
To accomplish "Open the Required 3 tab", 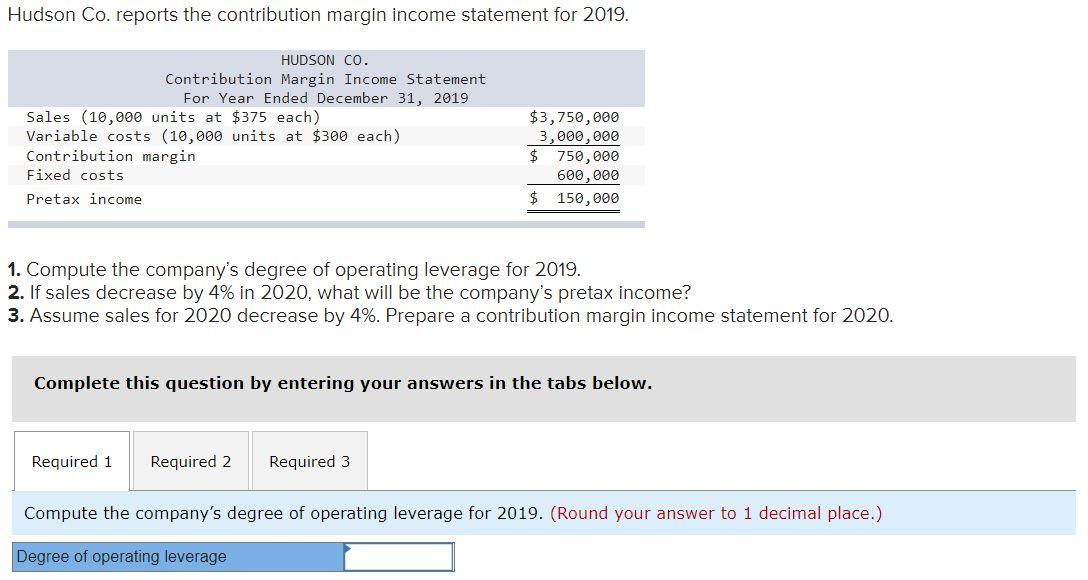I will pyautogui.click(x=310, y=461).
